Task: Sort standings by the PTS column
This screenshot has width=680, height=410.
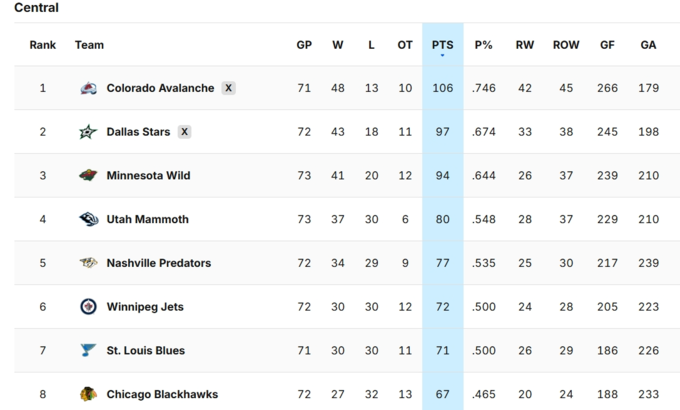Action: coord(442,45)
